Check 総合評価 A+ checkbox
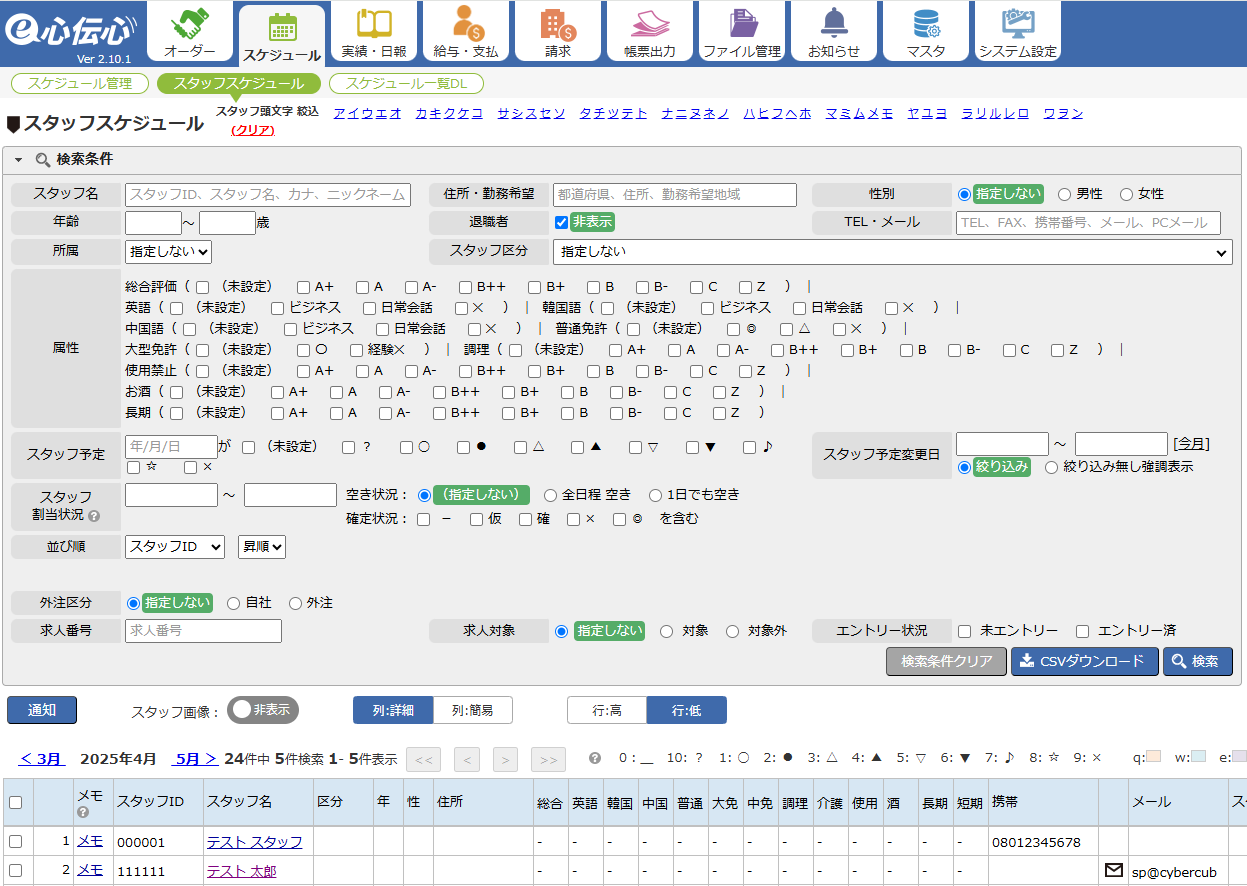 (304, 287)
